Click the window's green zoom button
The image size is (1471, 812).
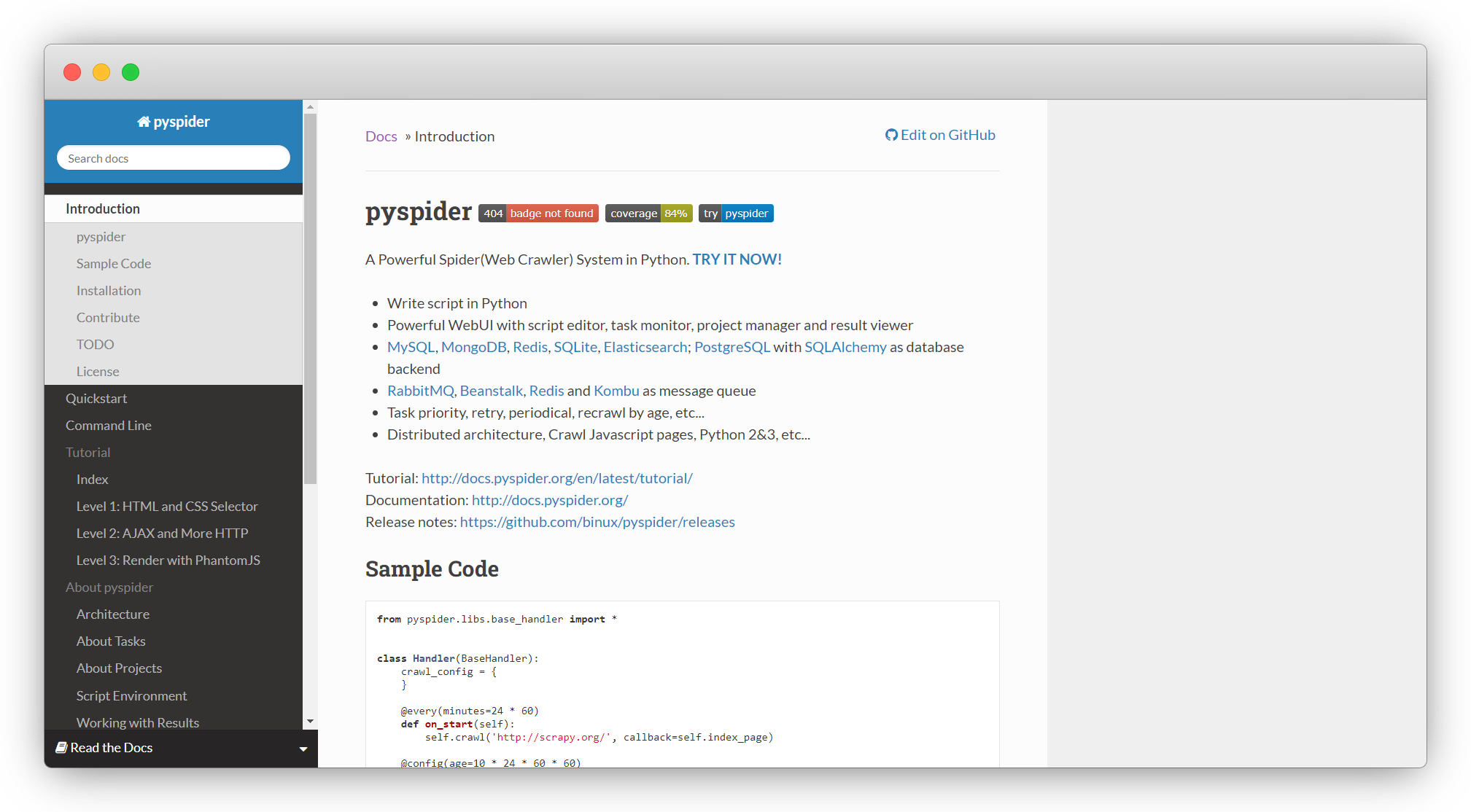pyautogui.click(x=131, y=72)
